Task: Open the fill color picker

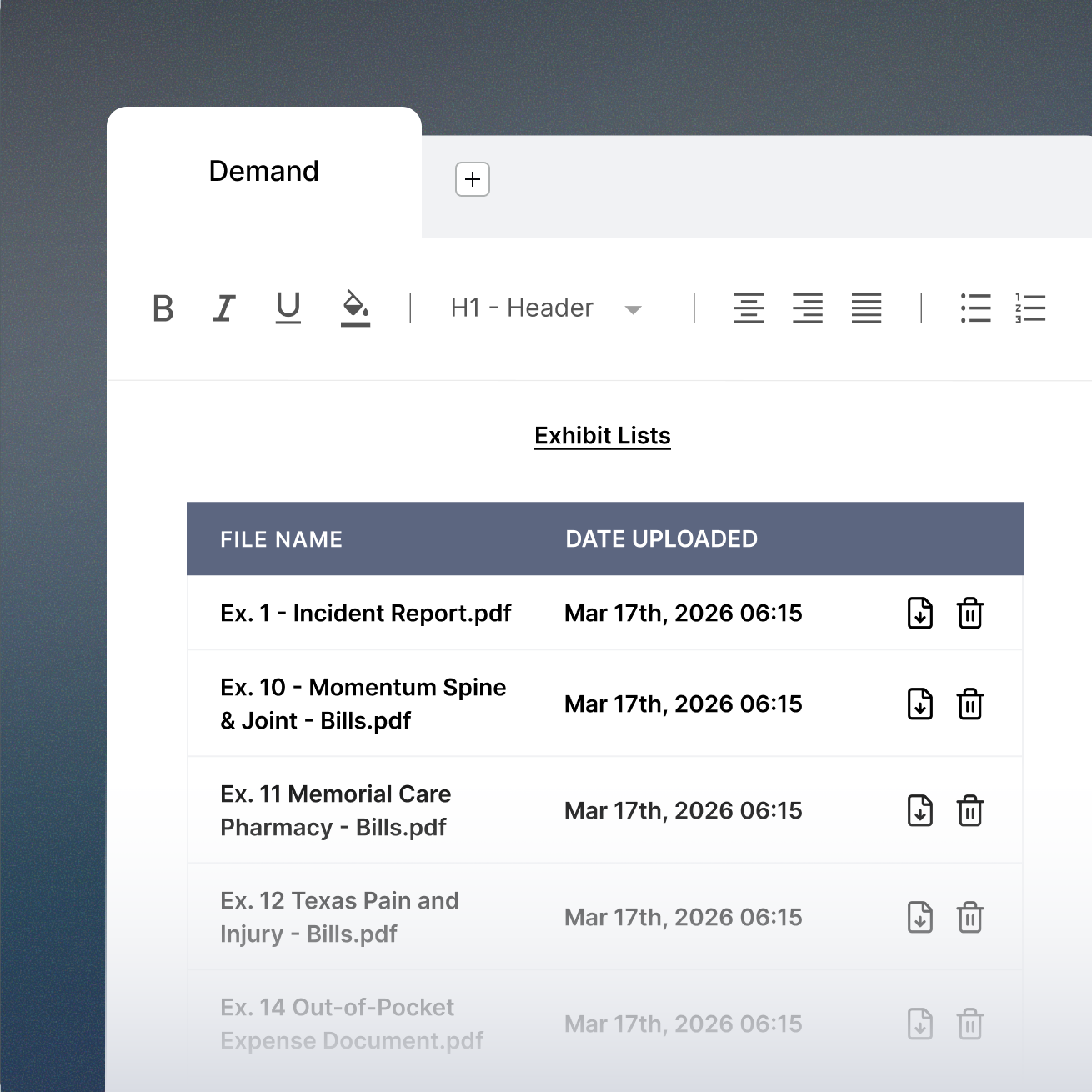Action: [x=355, y=308]
